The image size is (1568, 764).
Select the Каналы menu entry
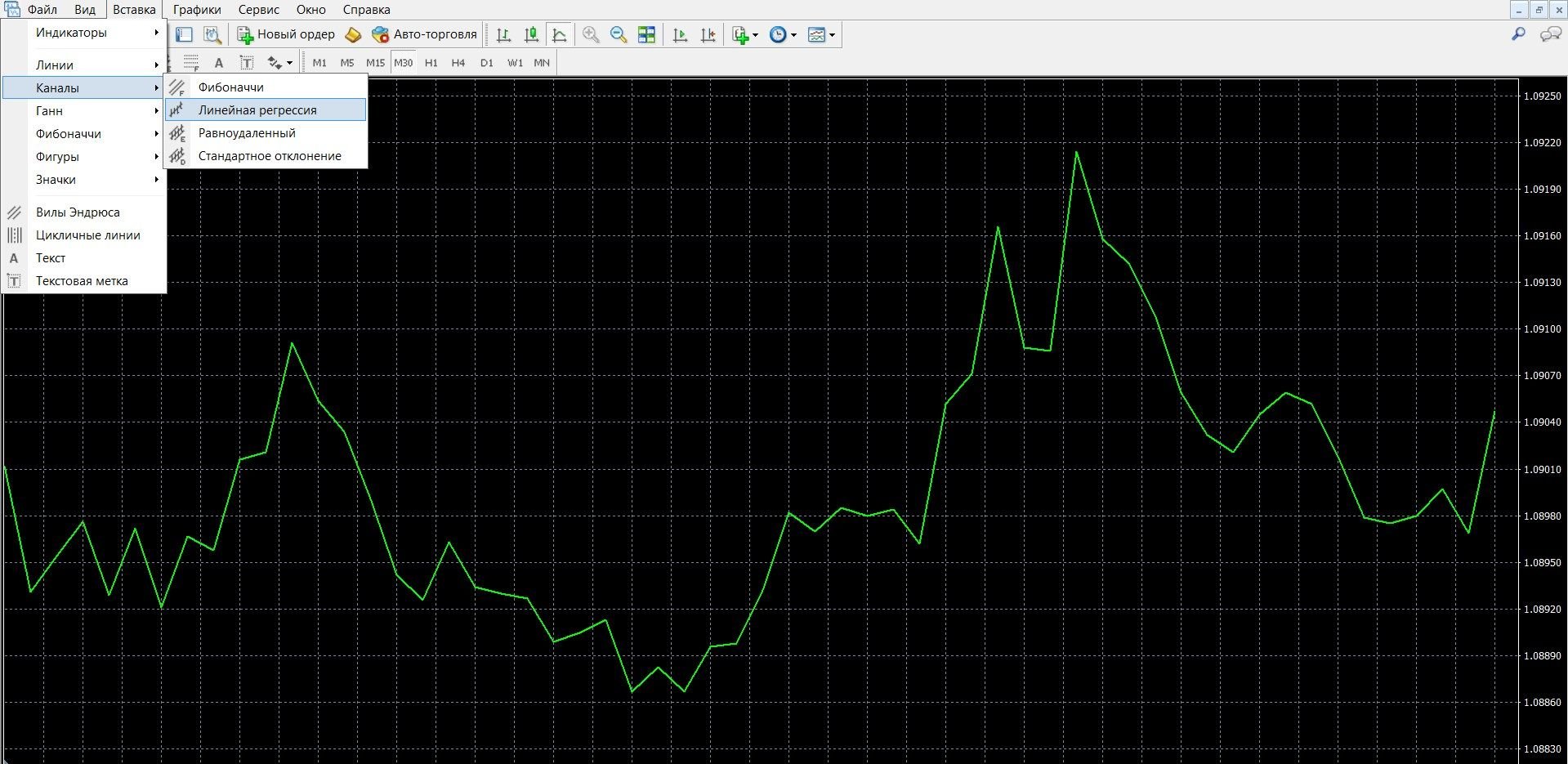pyautogui.click(x=84, y=88)
